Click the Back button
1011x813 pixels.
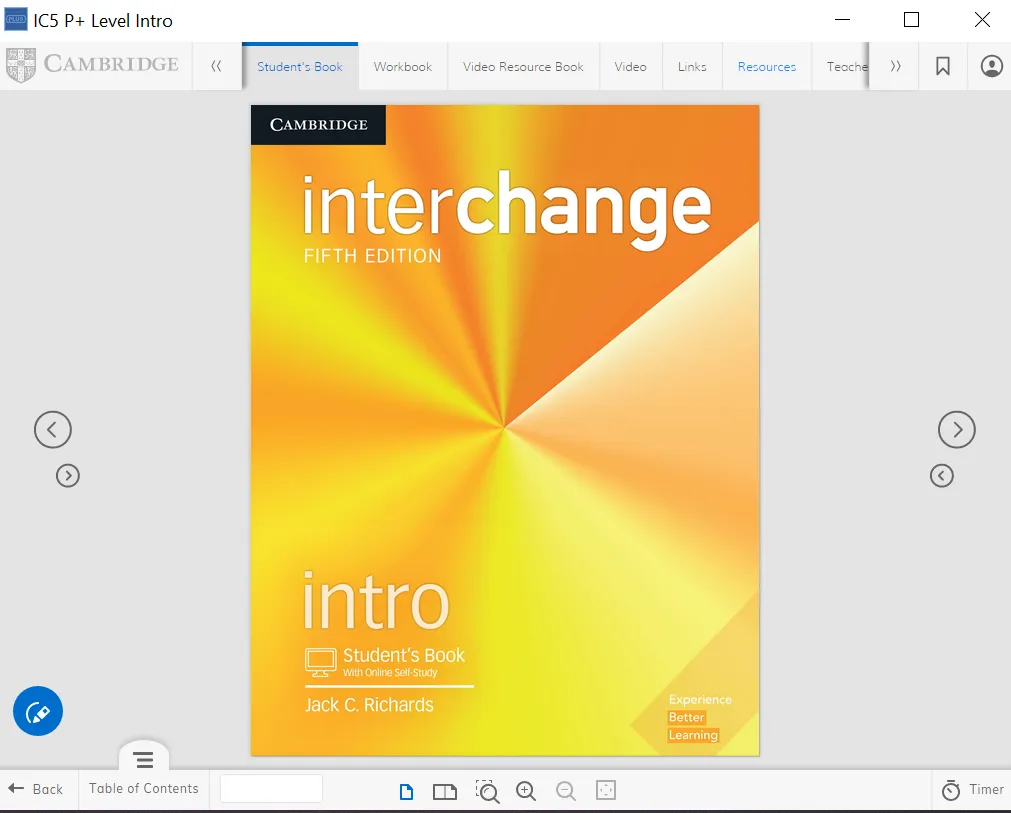coord(35,789)
